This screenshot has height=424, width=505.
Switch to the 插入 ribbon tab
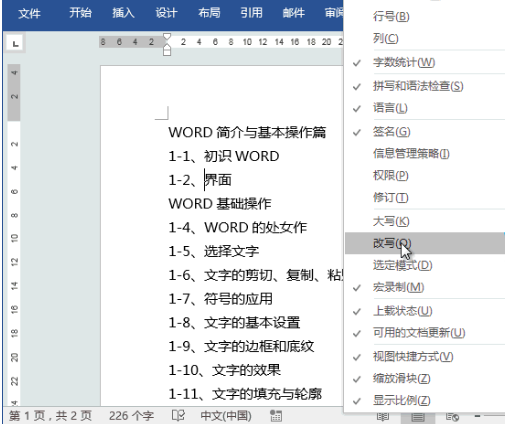[123, 13]
